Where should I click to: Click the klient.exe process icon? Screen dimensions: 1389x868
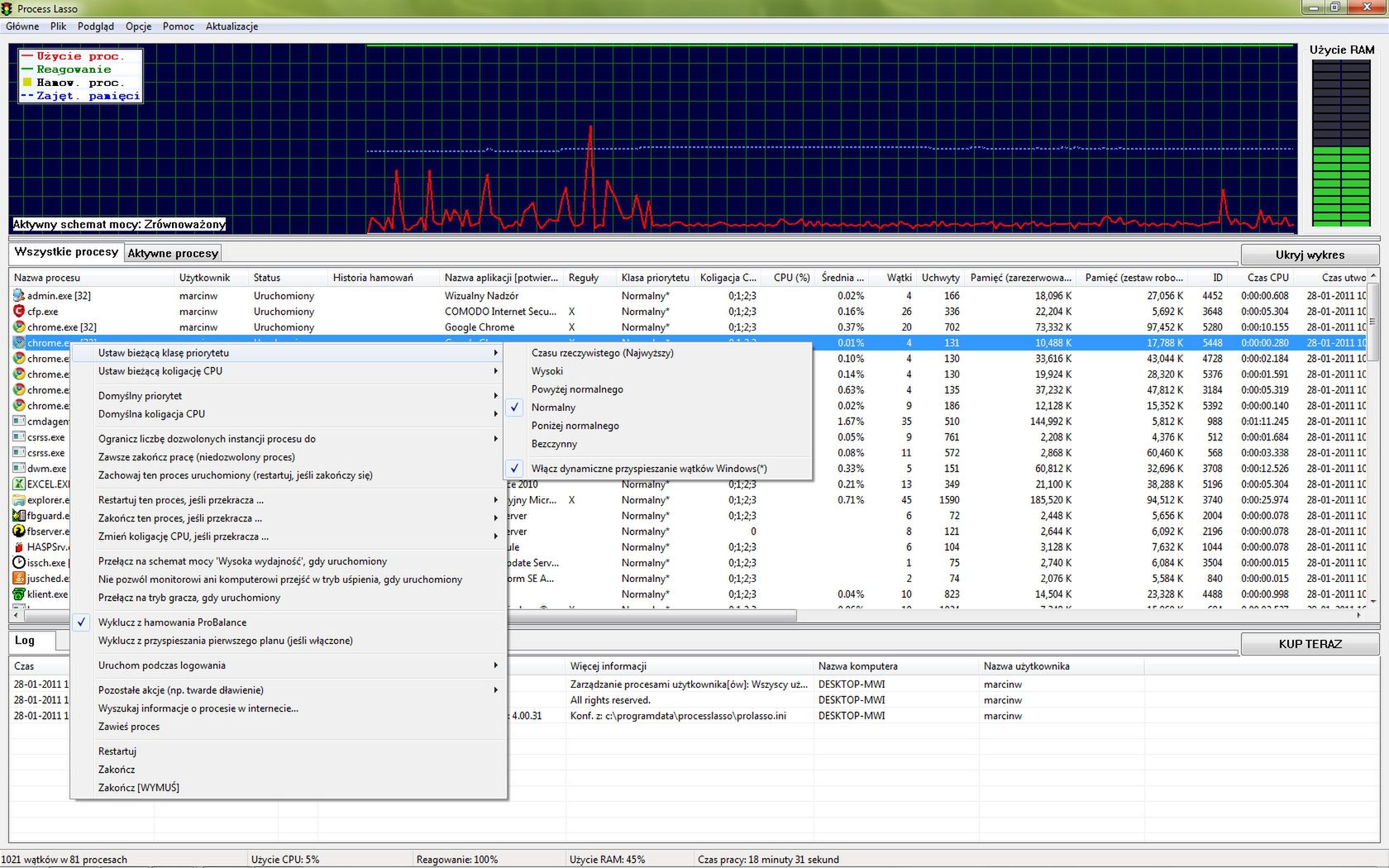click(x=18, y=594)
